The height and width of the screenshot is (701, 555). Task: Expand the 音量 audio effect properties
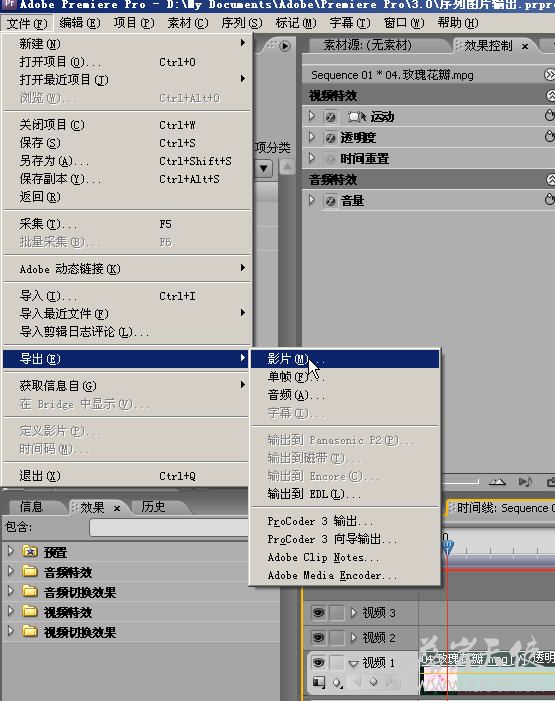click(312, 200)
